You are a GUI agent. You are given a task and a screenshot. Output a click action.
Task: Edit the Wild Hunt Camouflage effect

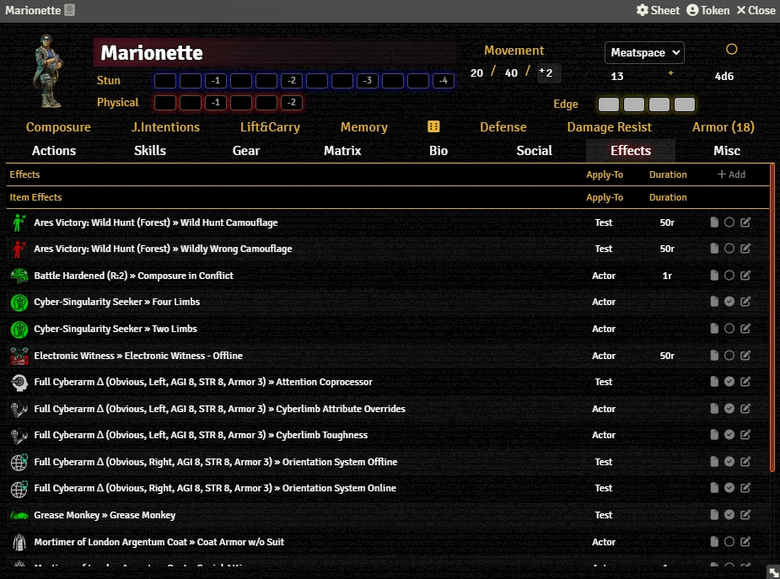(745, 222)
